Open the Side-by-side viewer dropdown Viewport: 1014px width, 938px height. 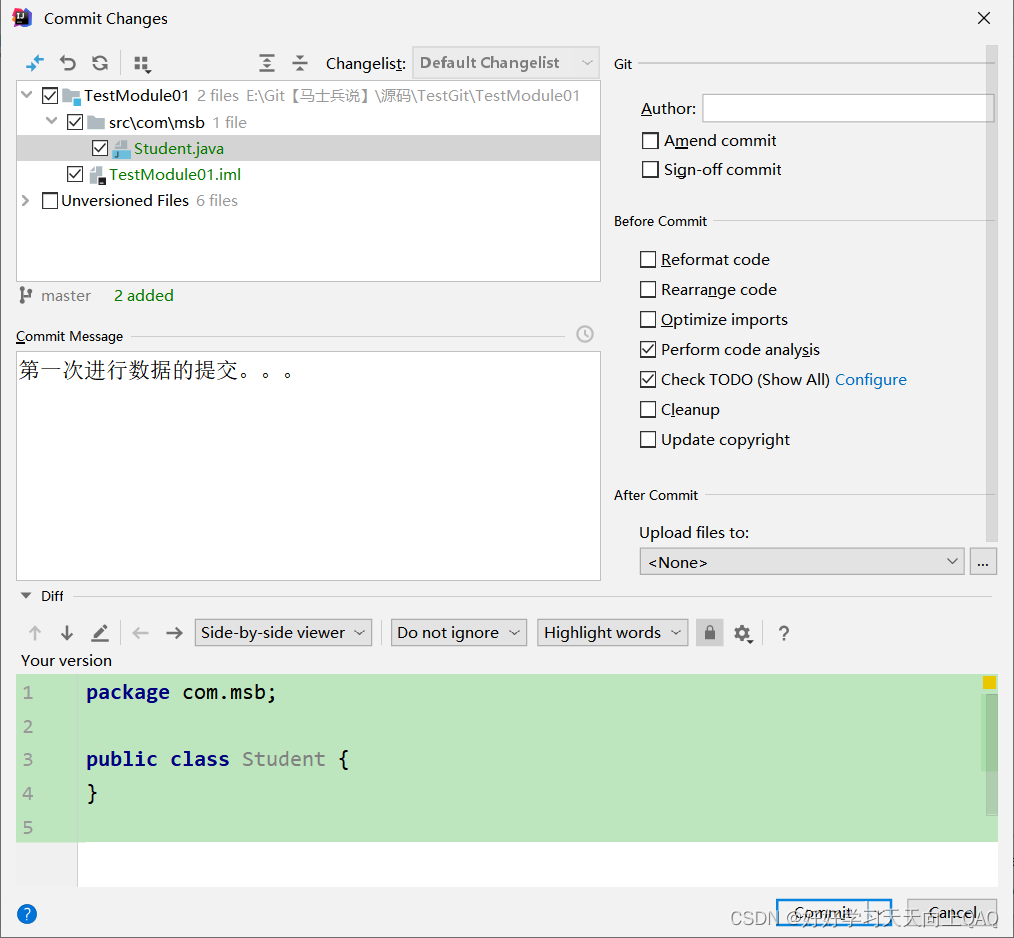point(283,633)
